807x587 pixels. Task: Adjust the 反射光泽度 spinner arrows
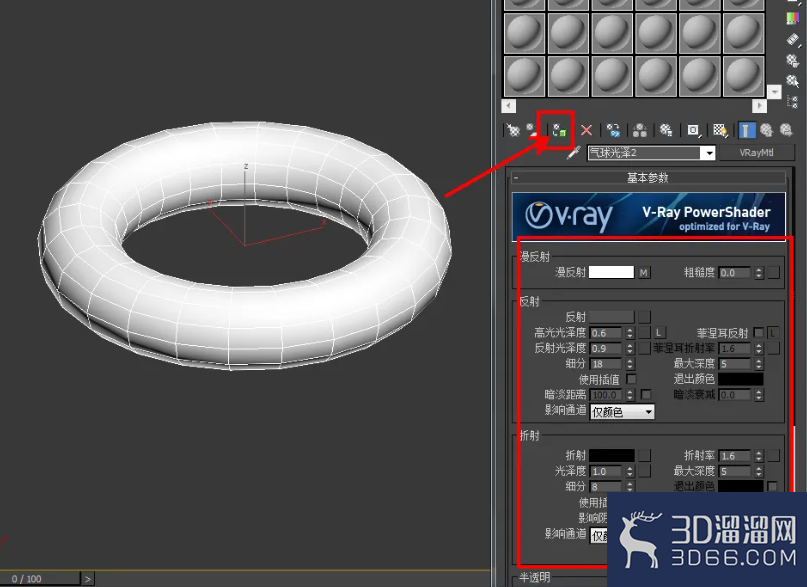pos(630,348)
